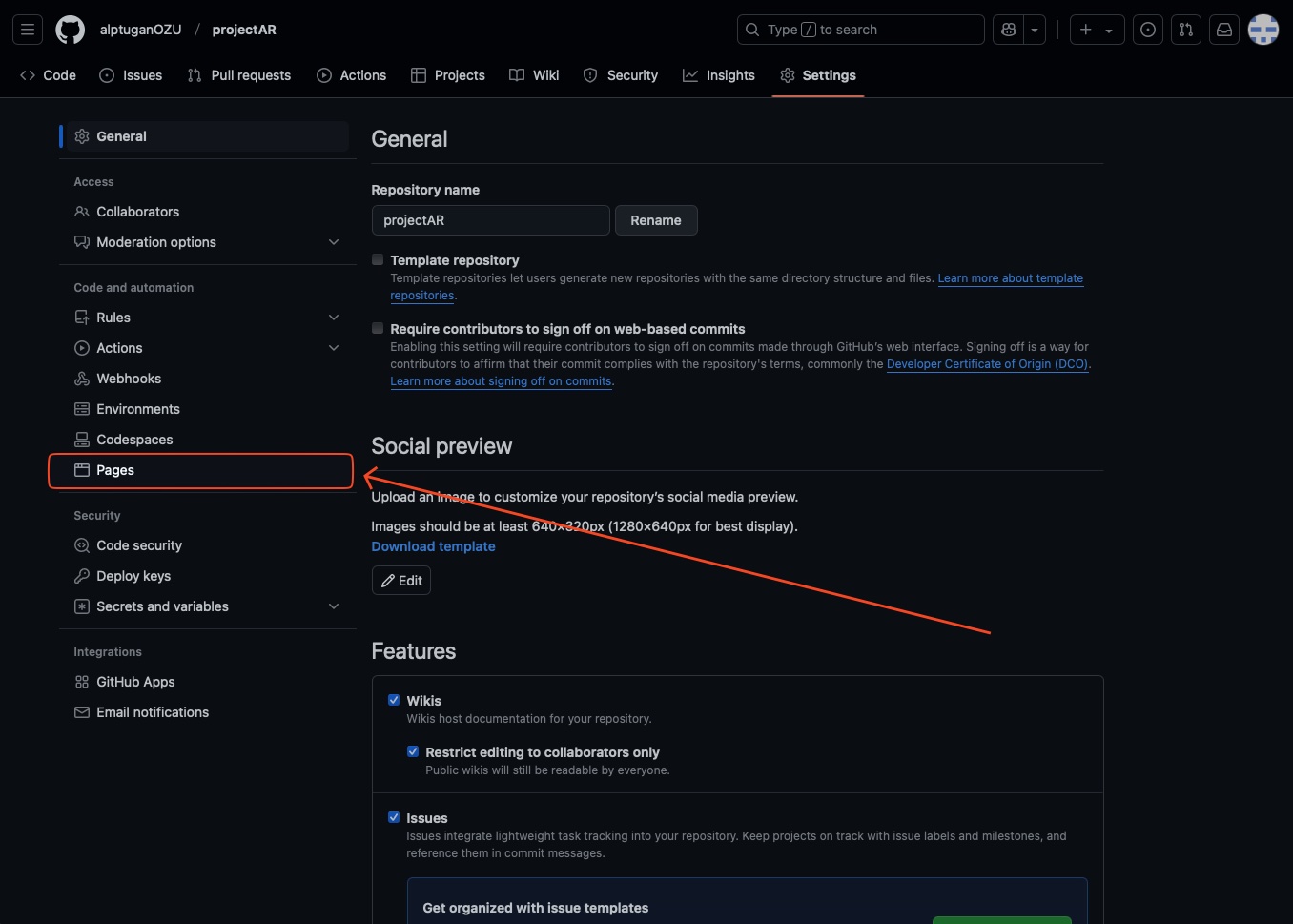Open Copilot chat icon in header
Viewport: 1293px width, 924px height.
[1009, 30]
